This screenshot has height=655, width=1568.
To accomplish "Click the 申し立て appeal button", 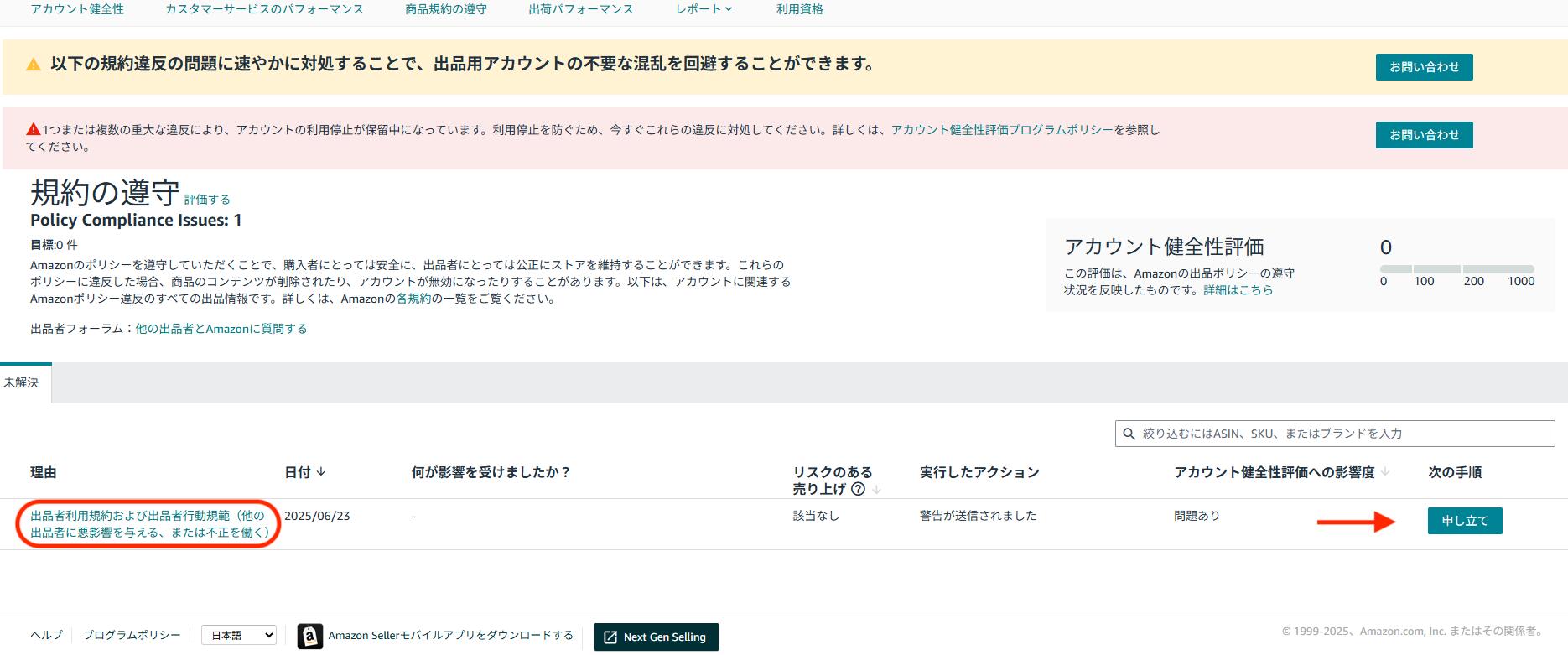I will coord(1465,521).
